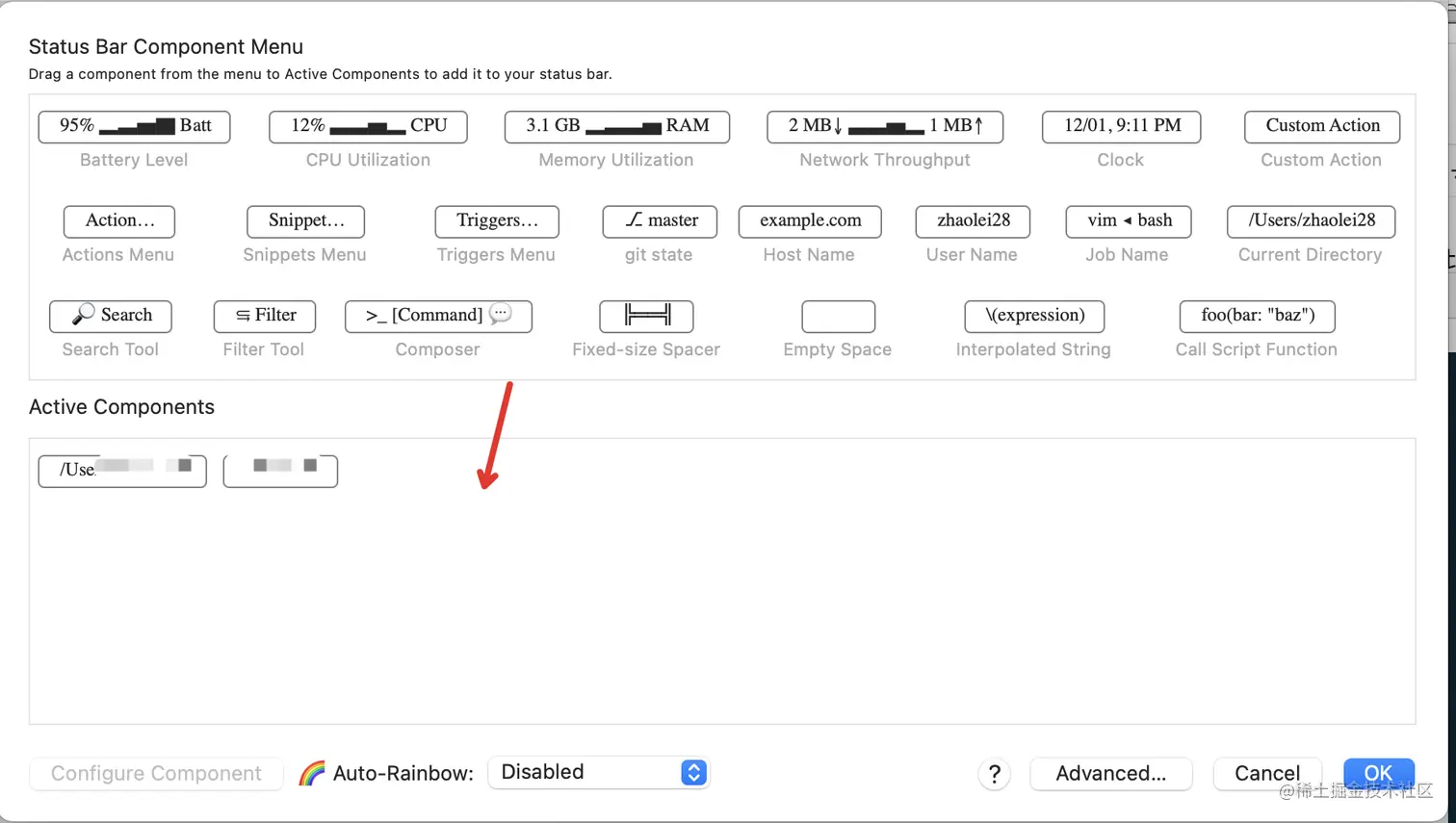Select the Filter Tool component

click(265, 316)
